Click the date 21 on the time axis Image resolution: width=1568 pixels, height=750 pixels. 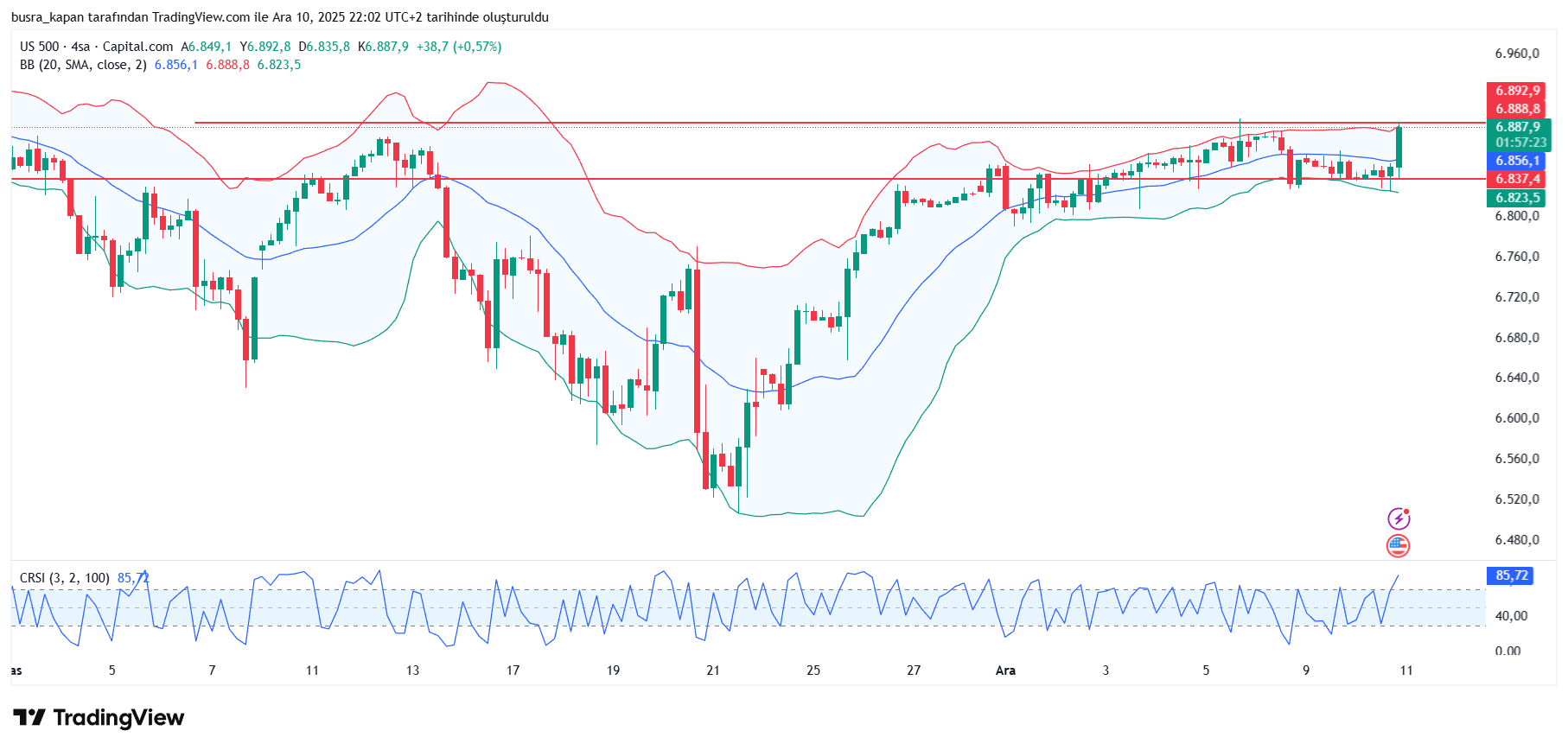(x=713, y=671)
